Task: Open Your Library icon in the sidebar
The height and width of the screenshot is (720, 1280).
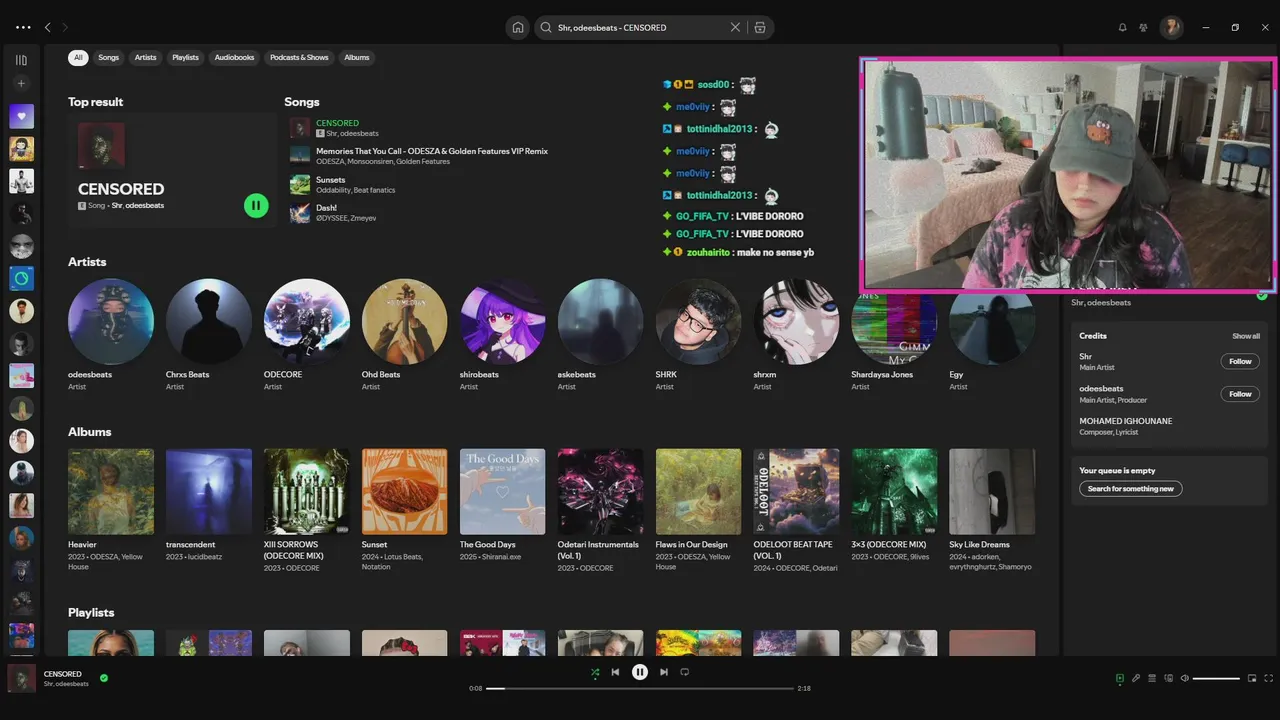Action: click(21, 60)
